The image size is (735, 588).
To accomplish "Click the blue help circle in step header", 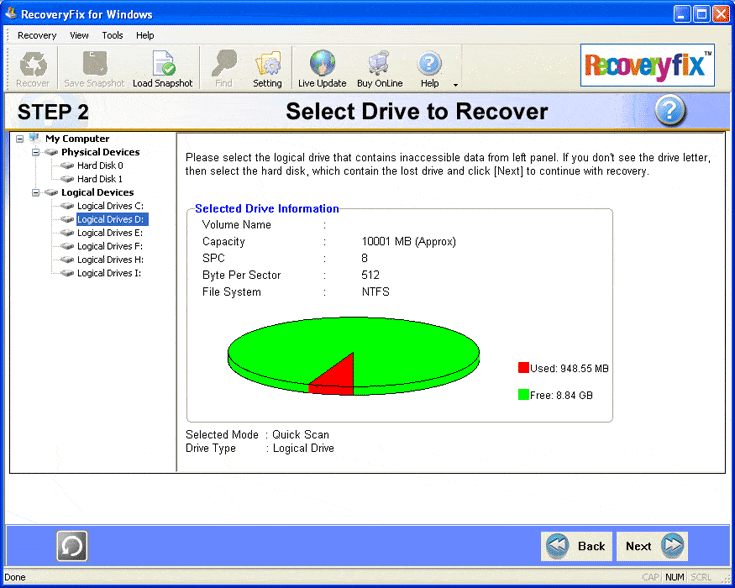I will [670, 111].
